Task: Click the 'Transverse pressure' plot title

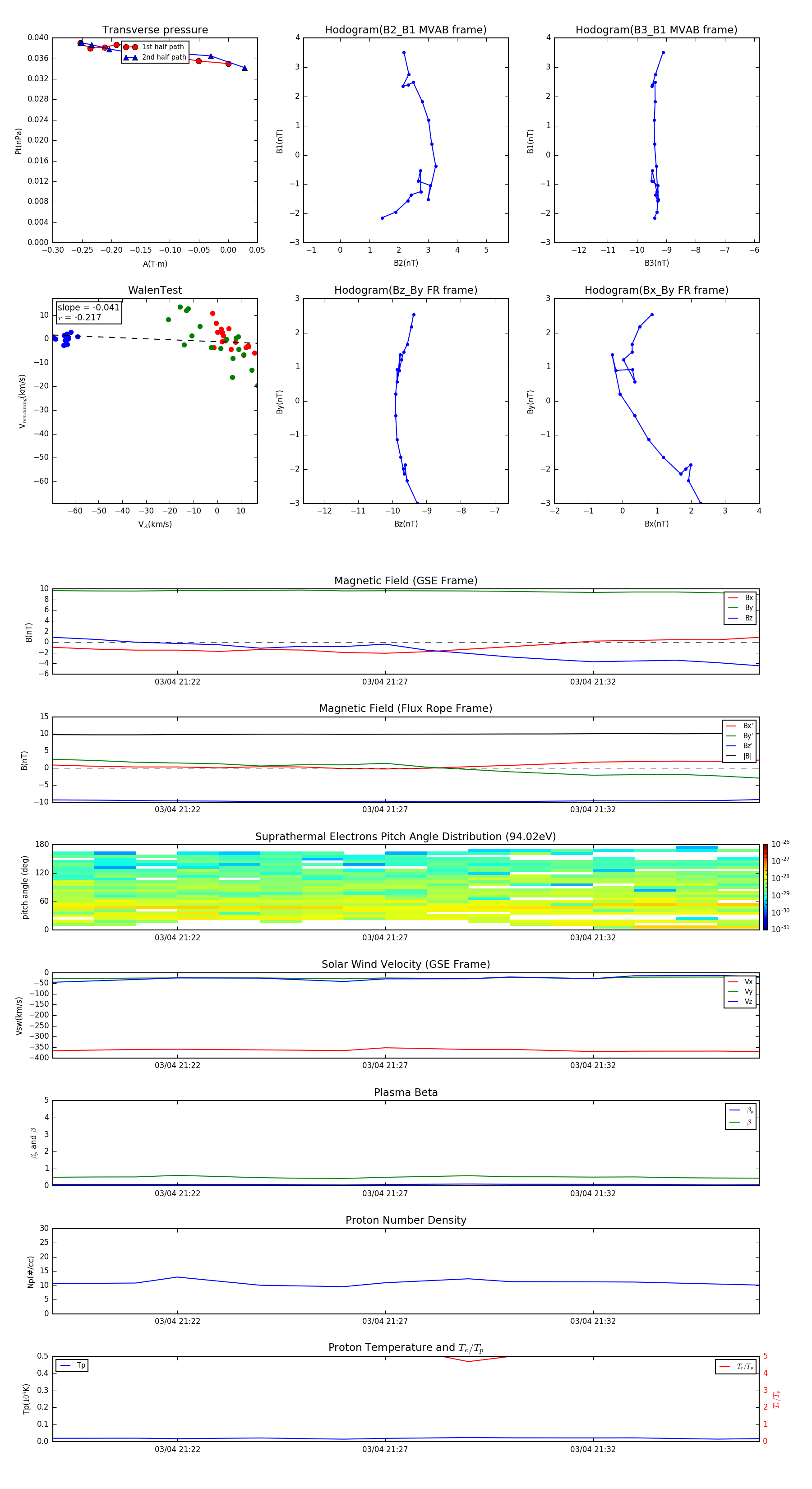Action: [x=155, y=30]
